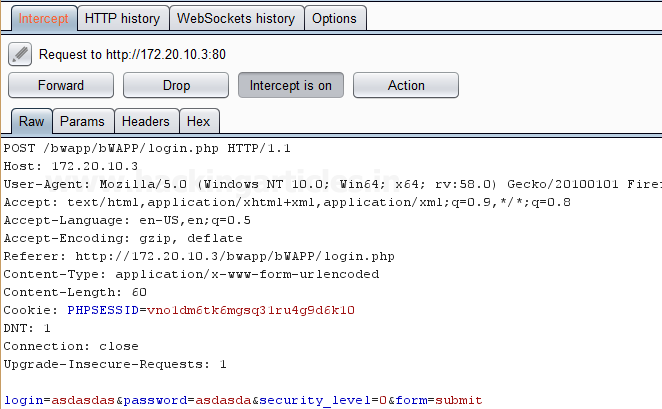This screenshot has height=409, width=662.
Task: Click the pencil edit target icon
Action: pos(20,54)
